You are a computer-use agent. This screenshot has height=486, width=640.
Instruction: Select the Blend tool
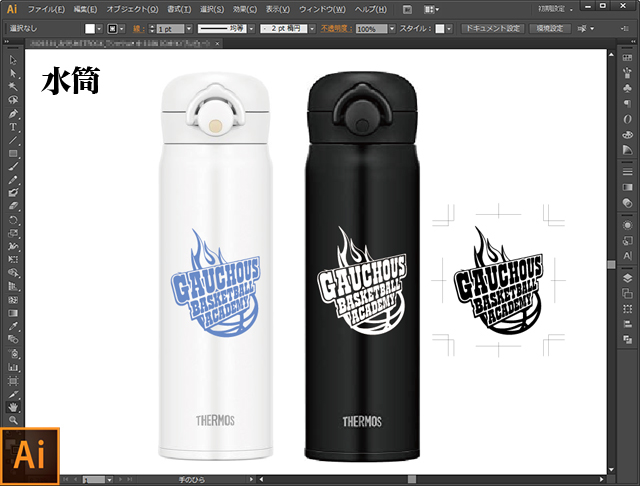(x=13, y=339)
